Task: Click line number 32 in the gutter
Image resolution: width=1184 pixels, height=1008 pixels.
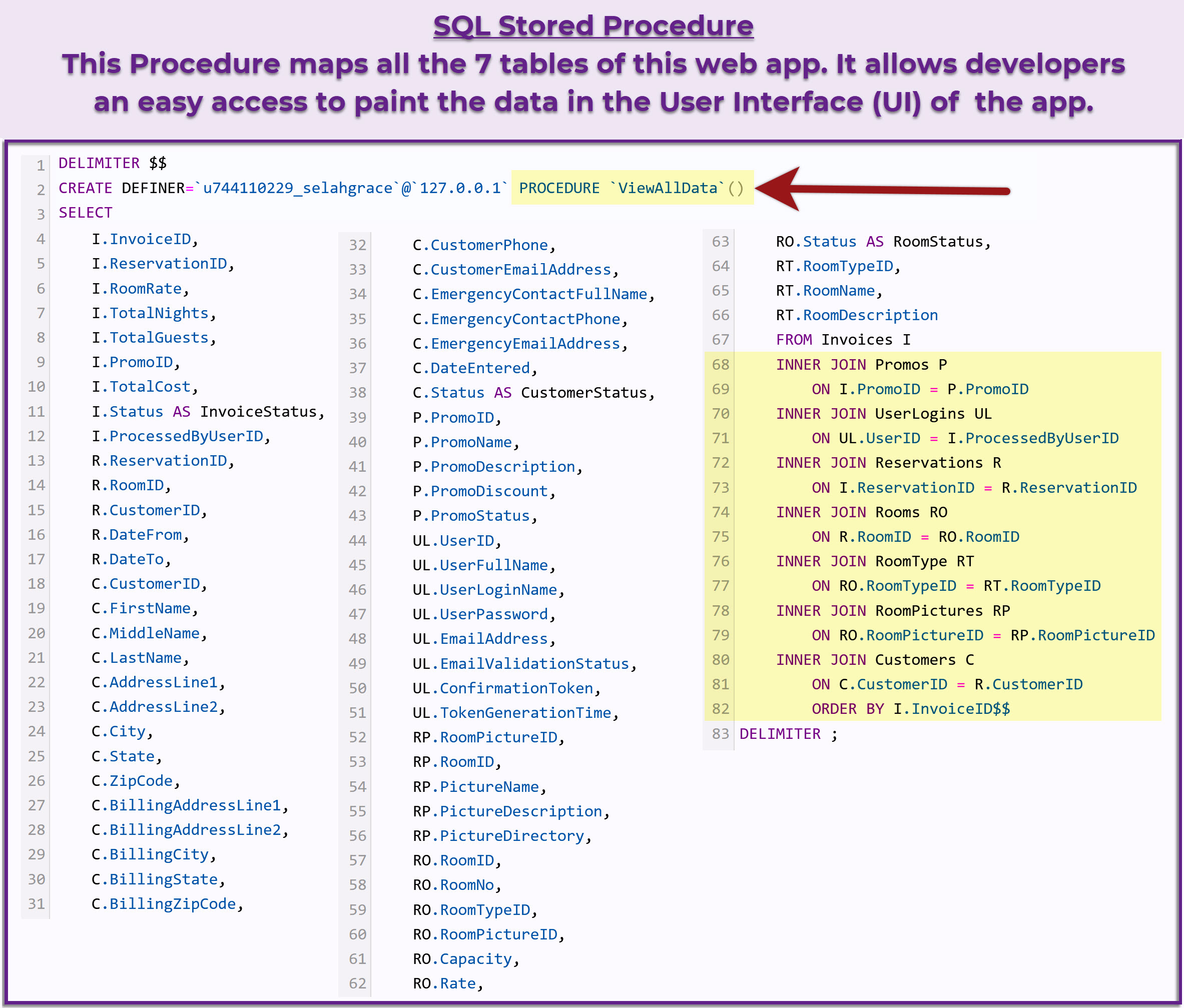Action: coord(357,245)
